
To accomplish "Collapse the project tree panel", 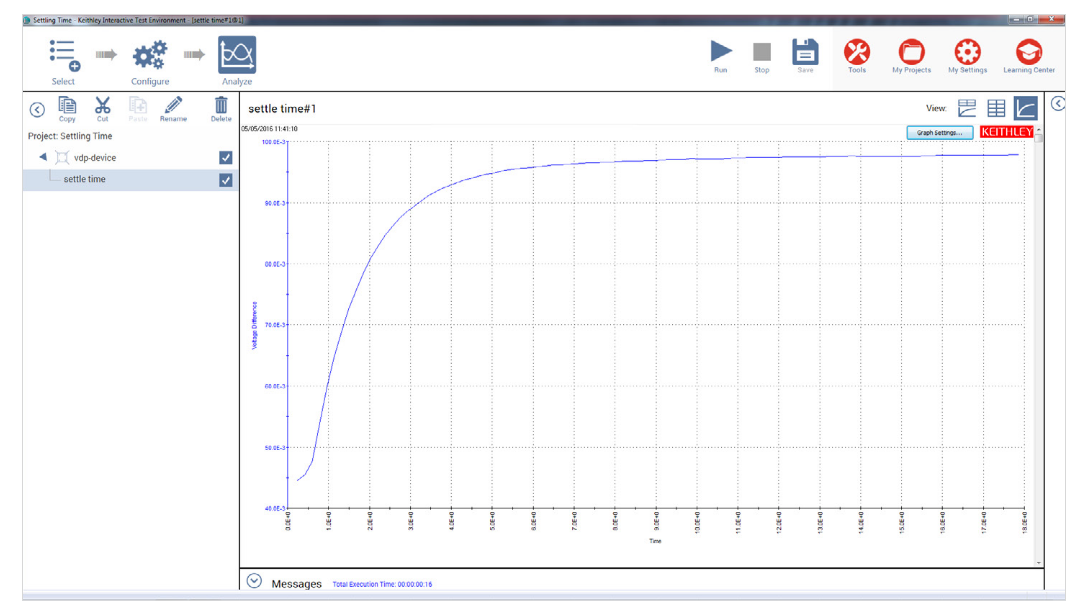I will coord(37,108).
